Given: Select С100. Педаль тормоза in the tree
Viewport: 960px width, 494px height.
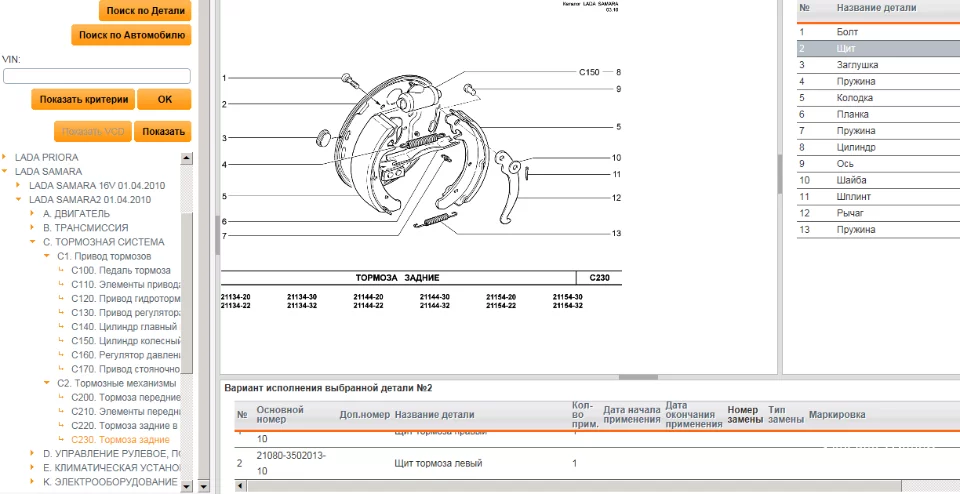Looking at the screenshot, I should 121,270.
